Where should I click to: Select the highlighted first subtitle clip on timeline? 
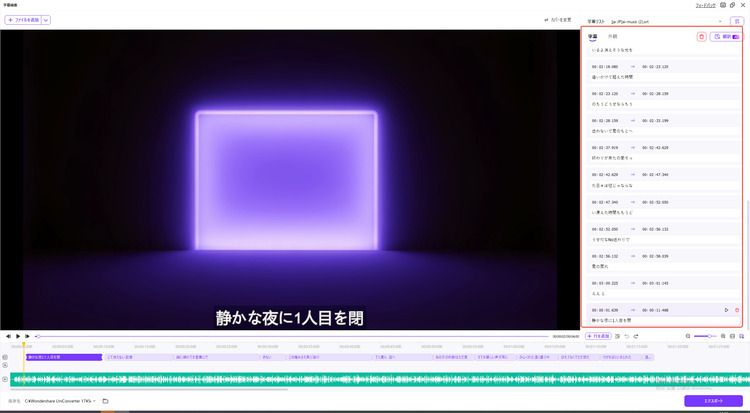pyautogui.click(x=64, y=357)
